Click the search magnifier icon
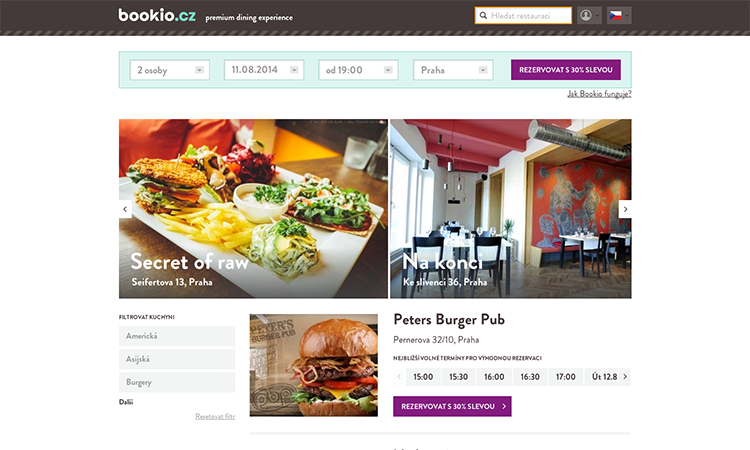Screen dimensions: 750x450 click(x=483, y=15)
